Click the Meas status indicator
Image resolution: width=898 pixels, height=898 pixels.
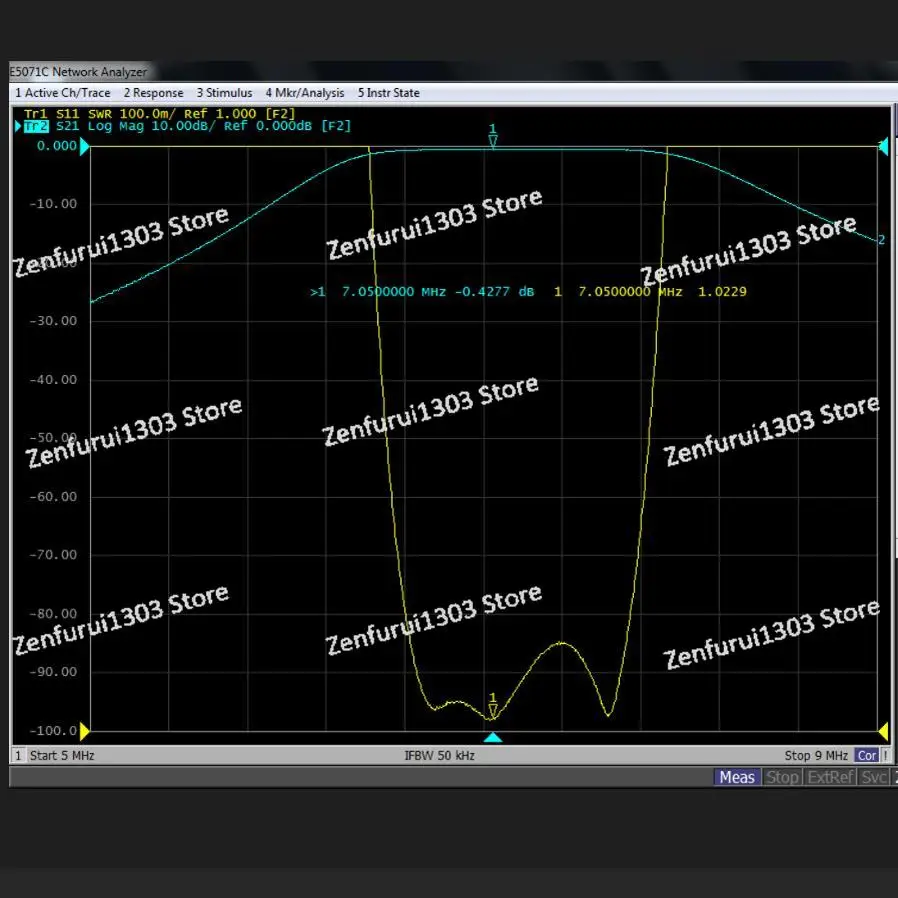pyautogui.click(x=737, y=777)
